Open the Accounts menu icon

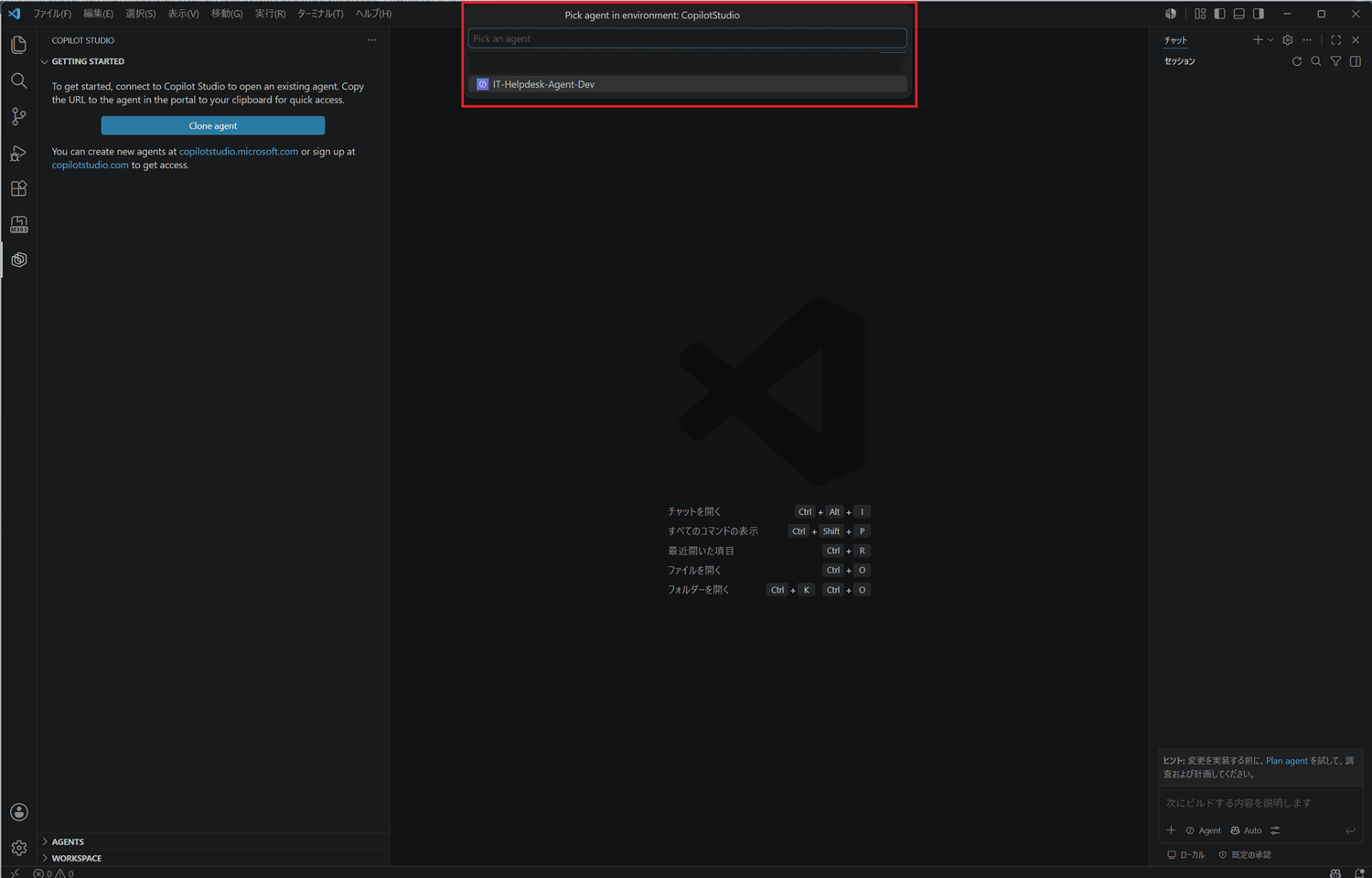18,812
